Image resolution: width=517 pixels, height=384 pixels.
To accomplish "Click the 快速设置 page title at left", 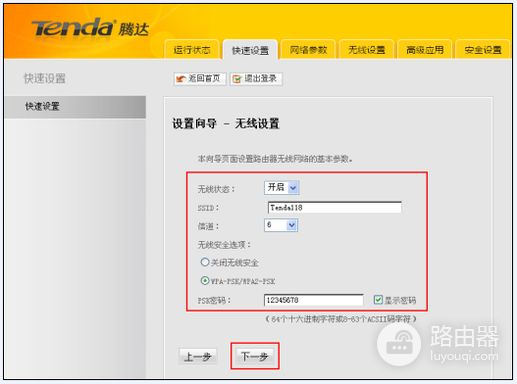I will (x=44, y=79).
